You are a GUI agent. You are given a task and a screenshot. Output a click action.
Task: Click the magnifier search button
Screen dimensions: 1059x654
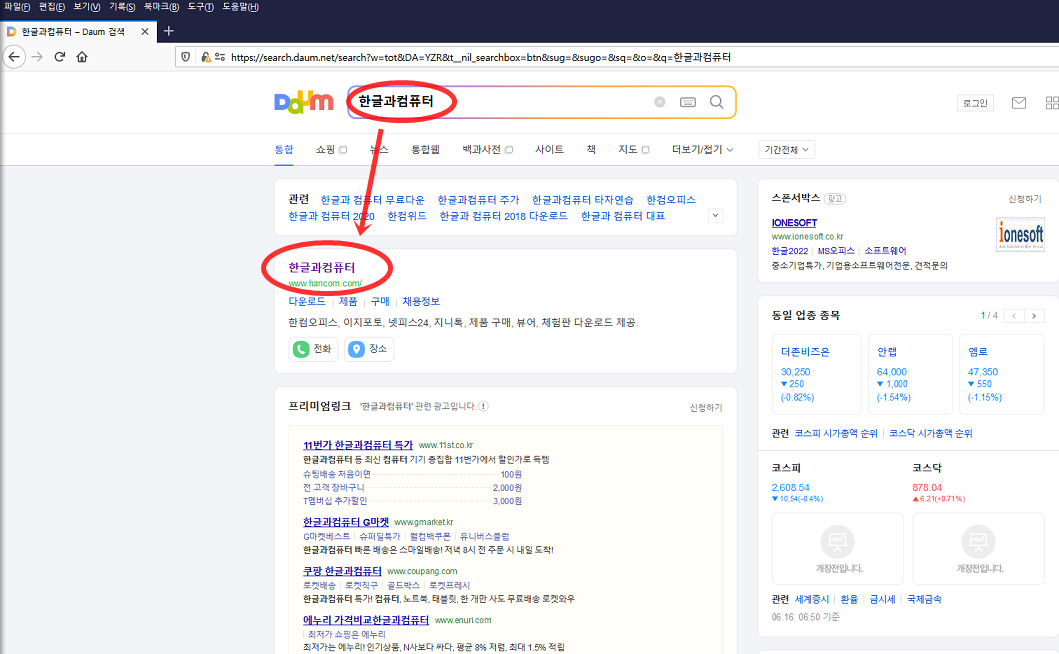pyautogui.click(x=717, y=102)
